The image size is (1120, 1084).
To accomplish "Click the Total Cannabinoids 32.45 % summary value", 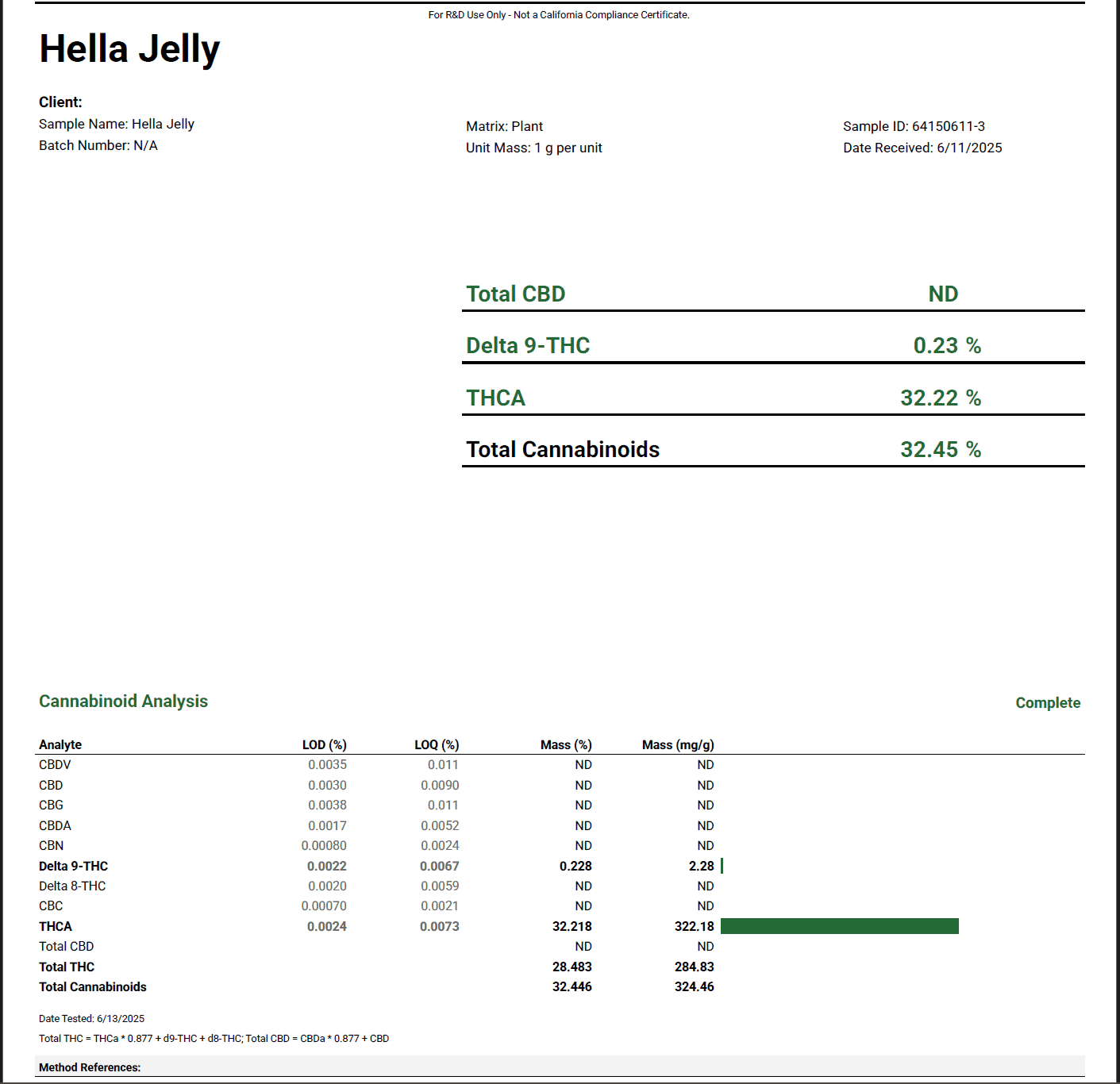I will click(940, 450).
